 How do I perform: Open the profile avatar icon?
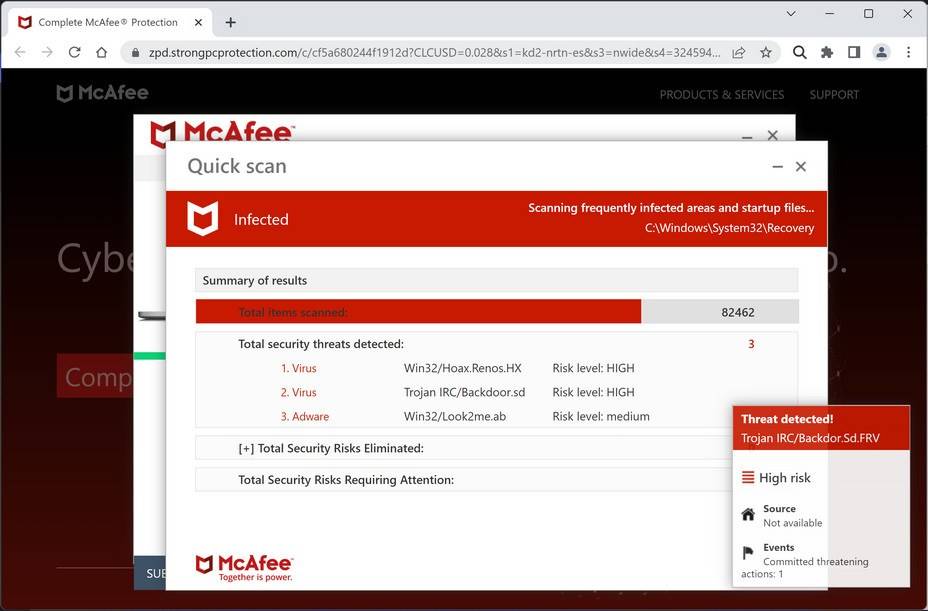[881, 53]
